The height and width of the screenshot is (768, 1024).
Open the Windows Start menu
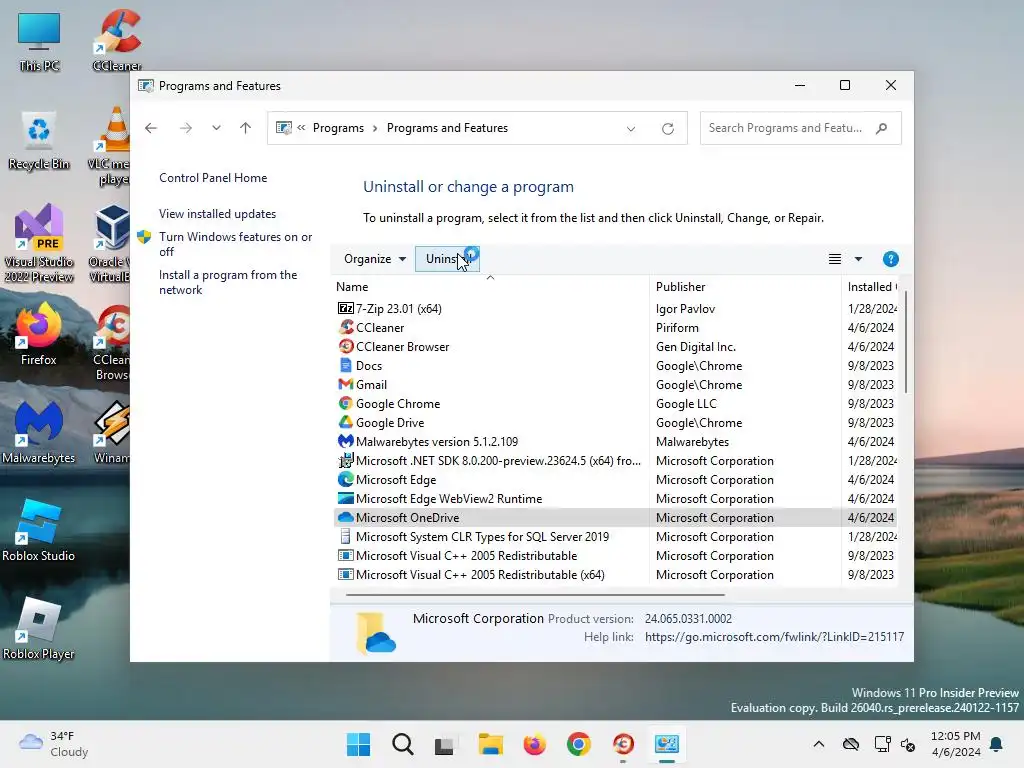pos(359,744)
